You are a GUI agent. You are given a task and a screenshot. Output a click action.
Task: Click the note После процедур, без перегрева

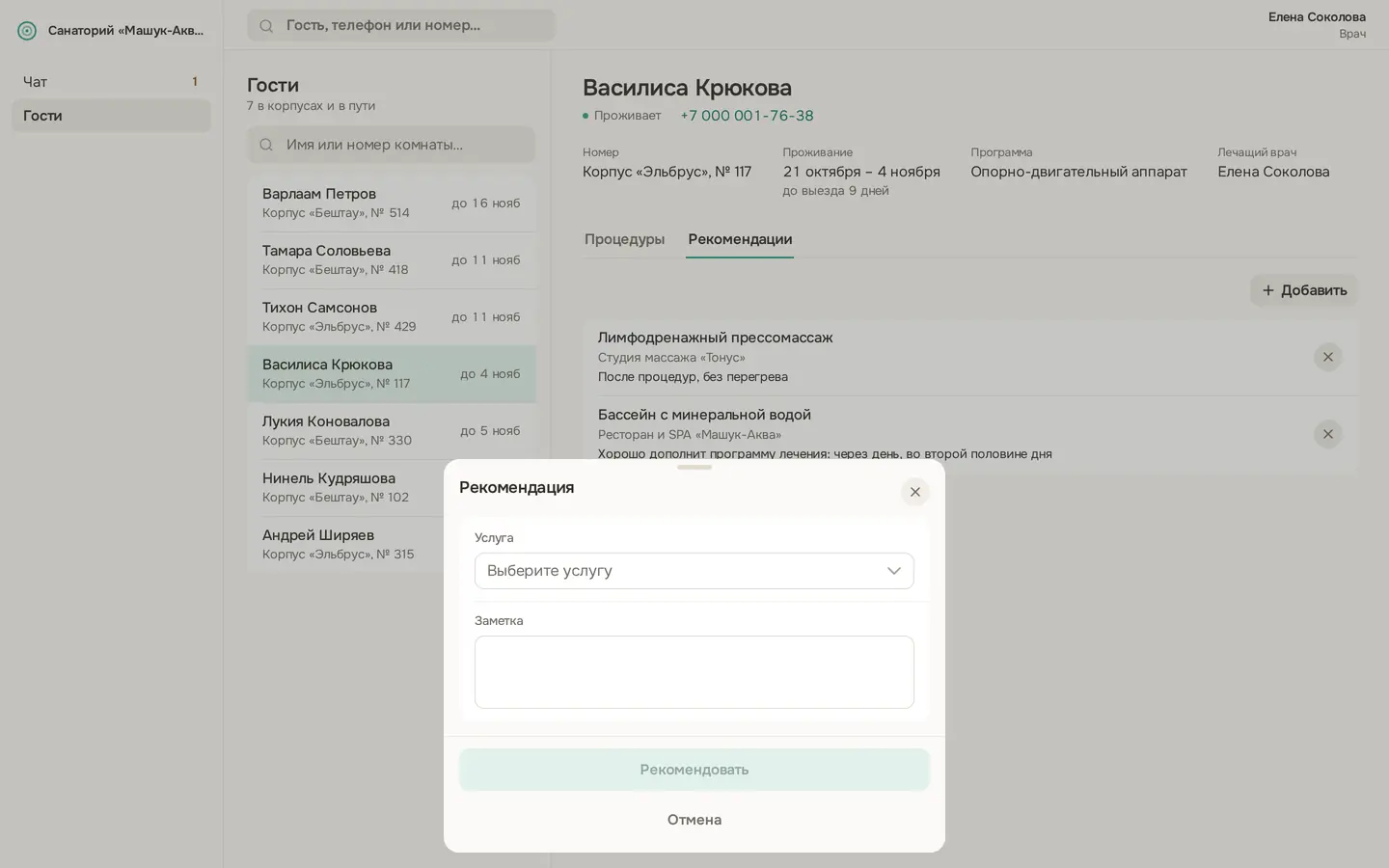[693, 377]
